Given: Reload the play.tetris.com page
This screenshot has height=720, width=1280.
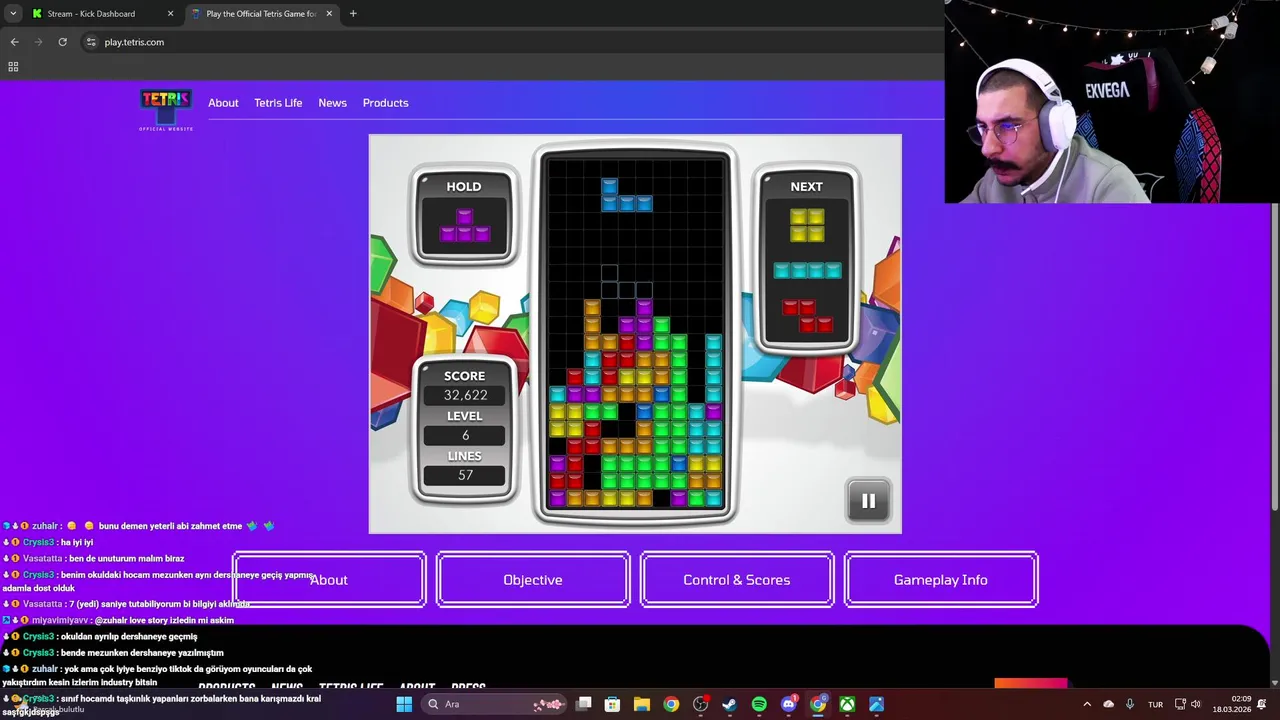Looking at the screenshot, I should coord(62,42).
